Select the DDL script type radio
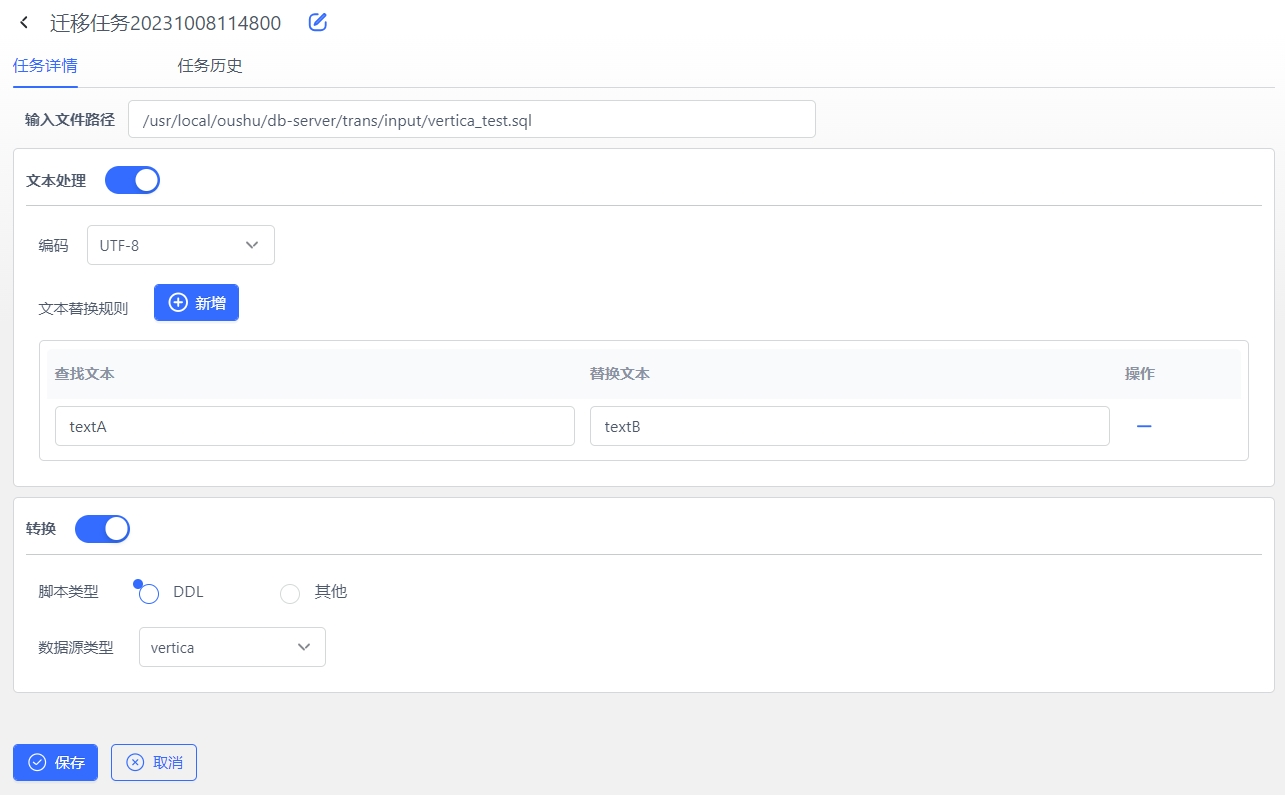 tap(149, 593)
